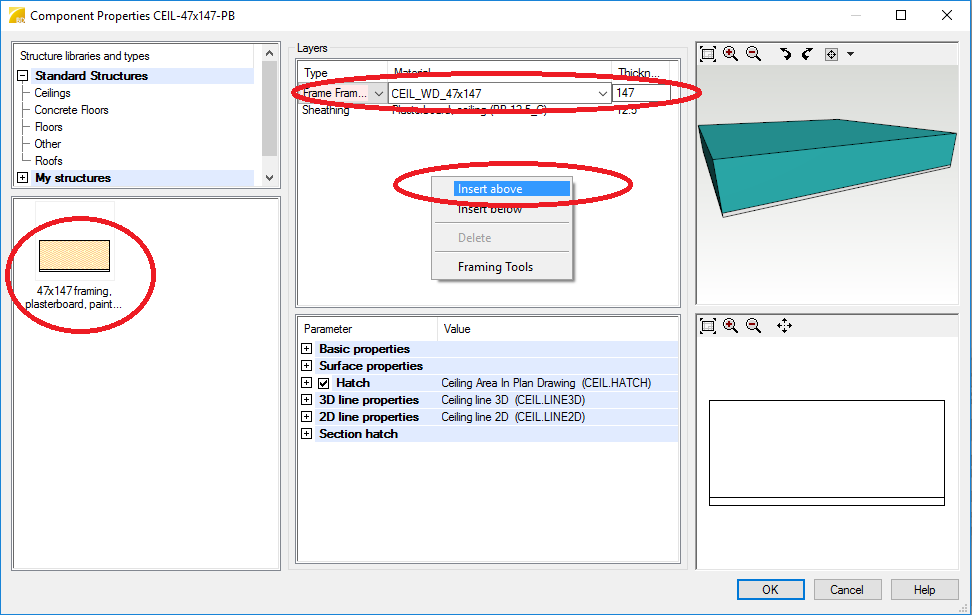
Task: Click Ceiling line 3D value
Action: 513,400
